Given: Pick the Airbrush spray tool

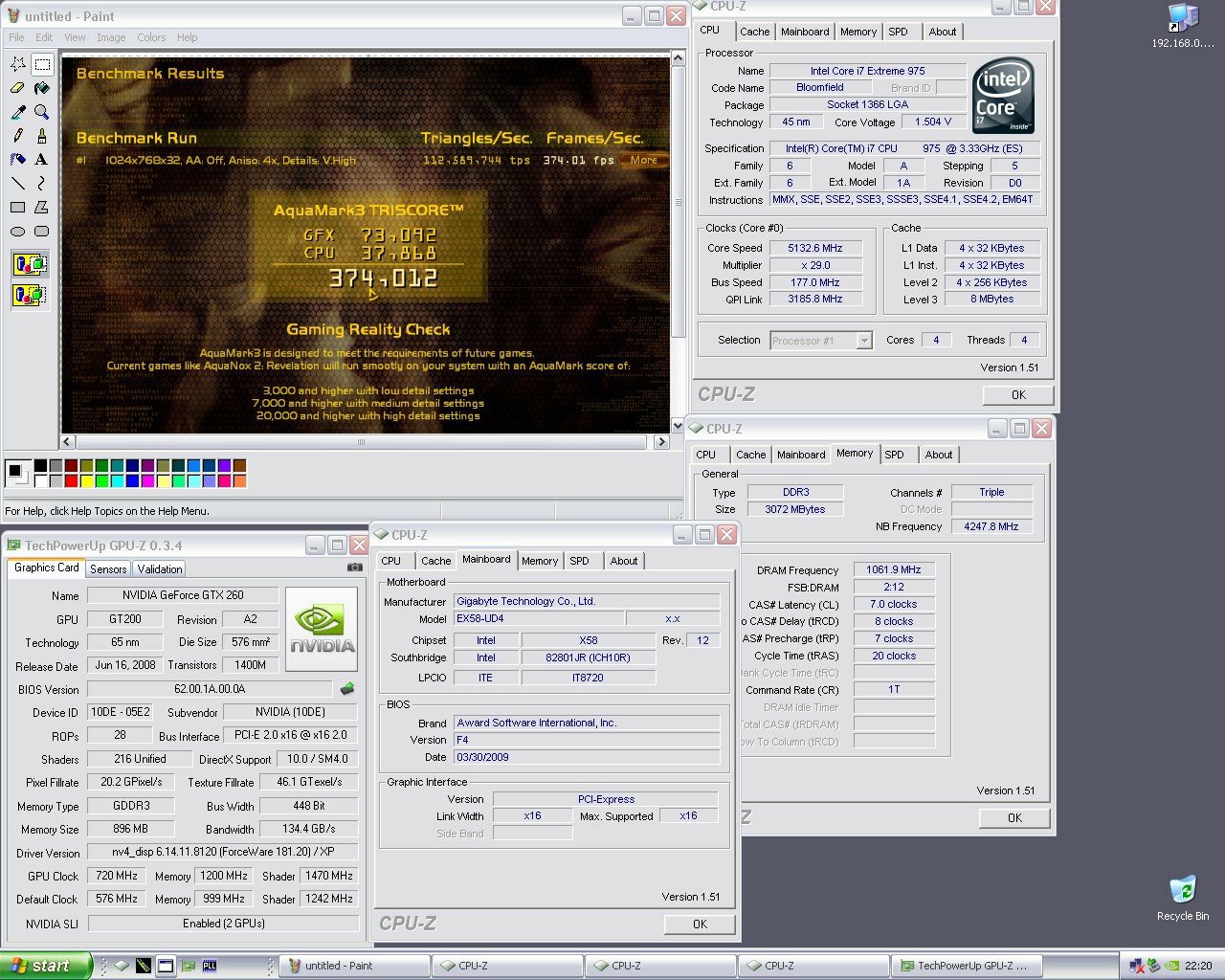Looking at the screenshot, I should (18, 160).
